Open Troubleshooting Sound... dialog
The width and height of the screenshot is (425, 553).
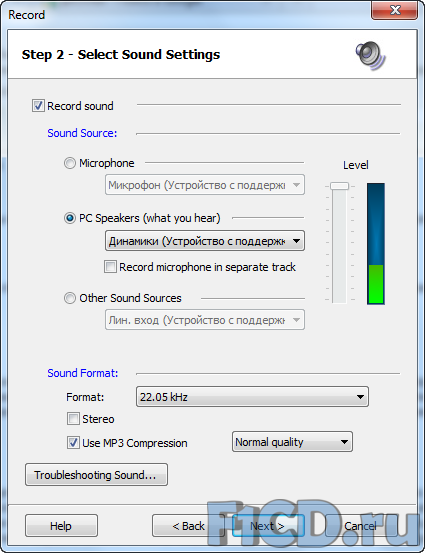coord(96,475)
